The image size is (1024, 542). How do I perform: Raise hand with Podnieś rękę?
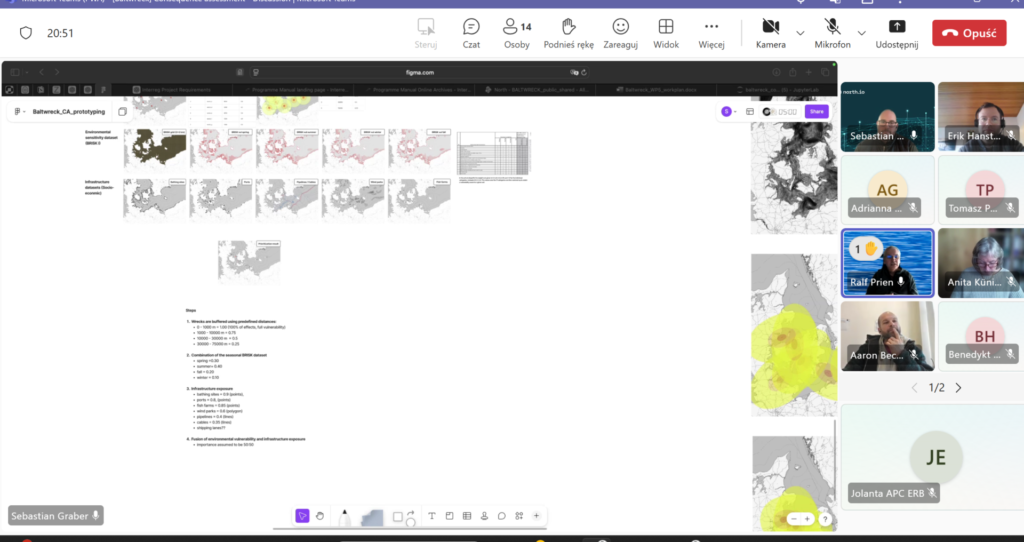[568, 32]
